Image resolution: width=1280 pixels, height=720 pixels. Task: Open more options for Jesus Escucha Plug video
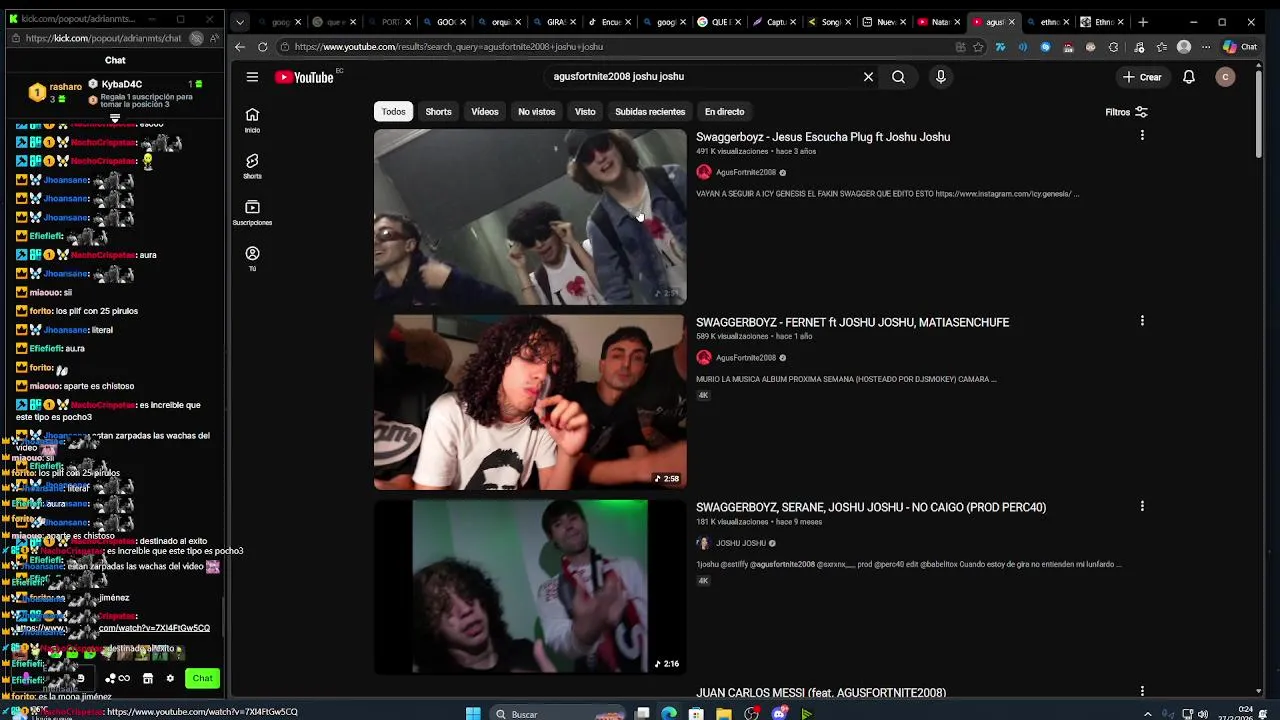click(1142, 135)
